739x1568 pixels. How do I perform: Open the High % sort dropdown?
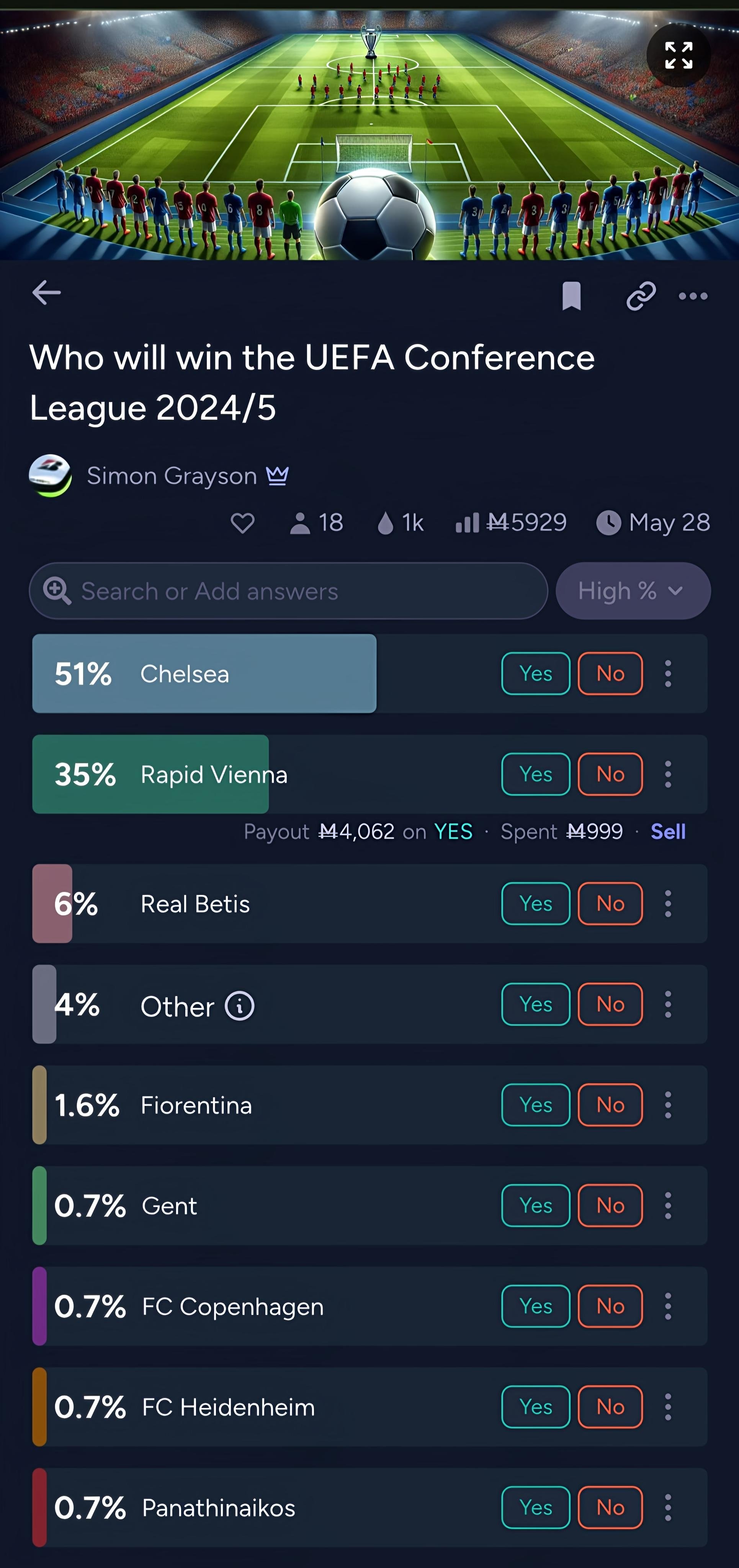coord(633,591)
